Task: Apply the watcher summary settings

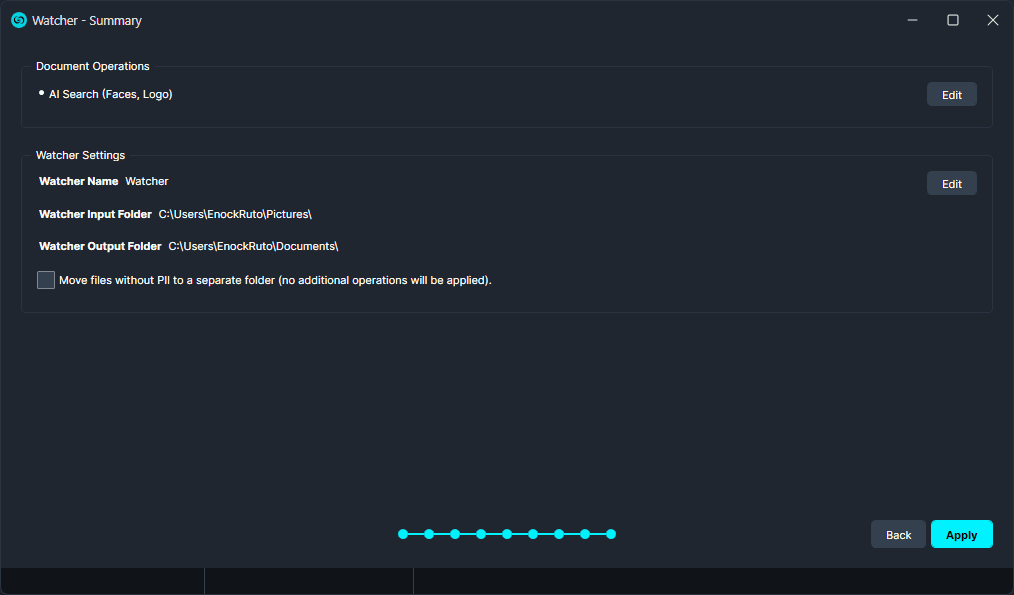Action: point(961,535)
